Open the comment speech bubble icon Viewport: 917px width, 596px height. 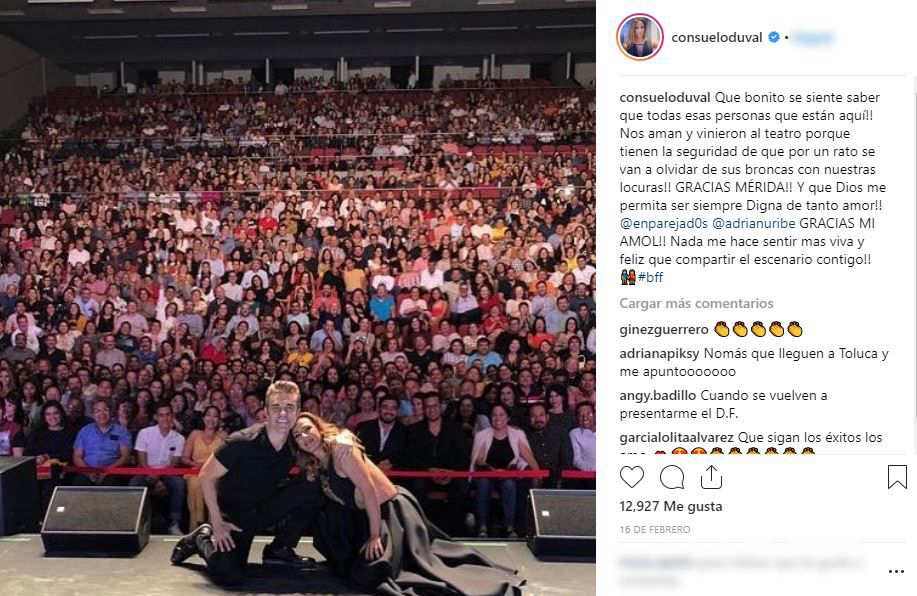point(672,477)
